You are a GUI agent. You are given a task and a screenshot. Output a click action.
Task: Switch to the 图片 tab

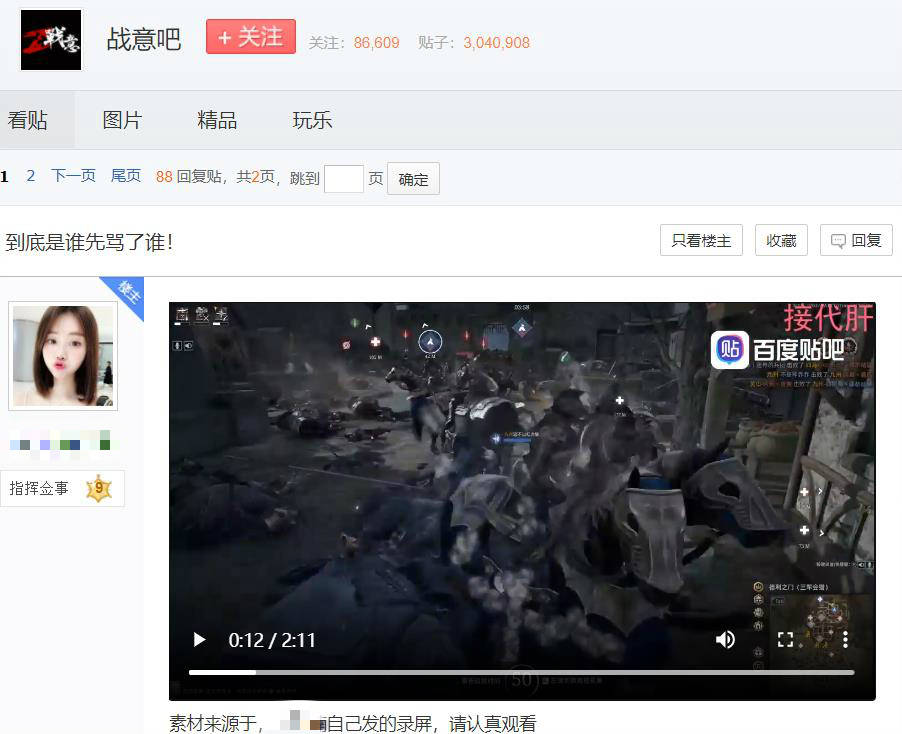tap(122, 120)
